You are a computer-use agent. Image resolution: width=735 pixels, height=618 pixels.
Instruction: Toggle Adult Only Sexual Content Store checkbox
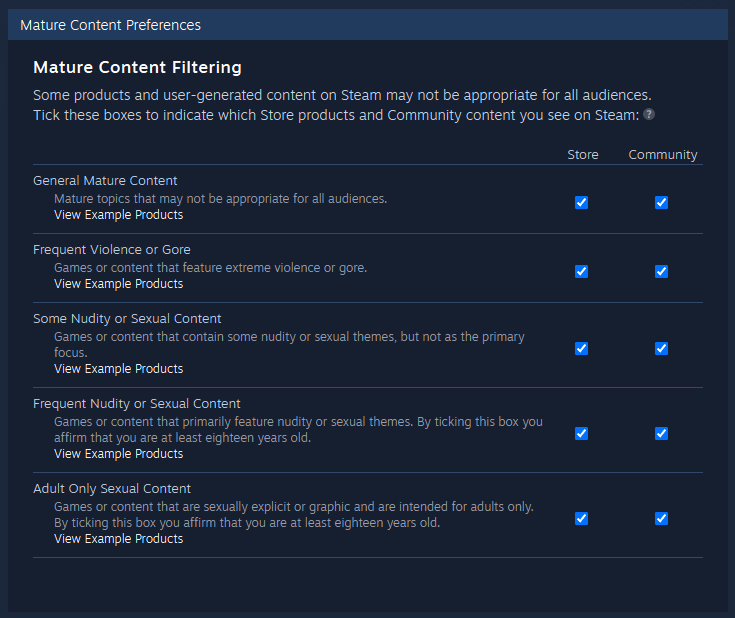point(581,519)
